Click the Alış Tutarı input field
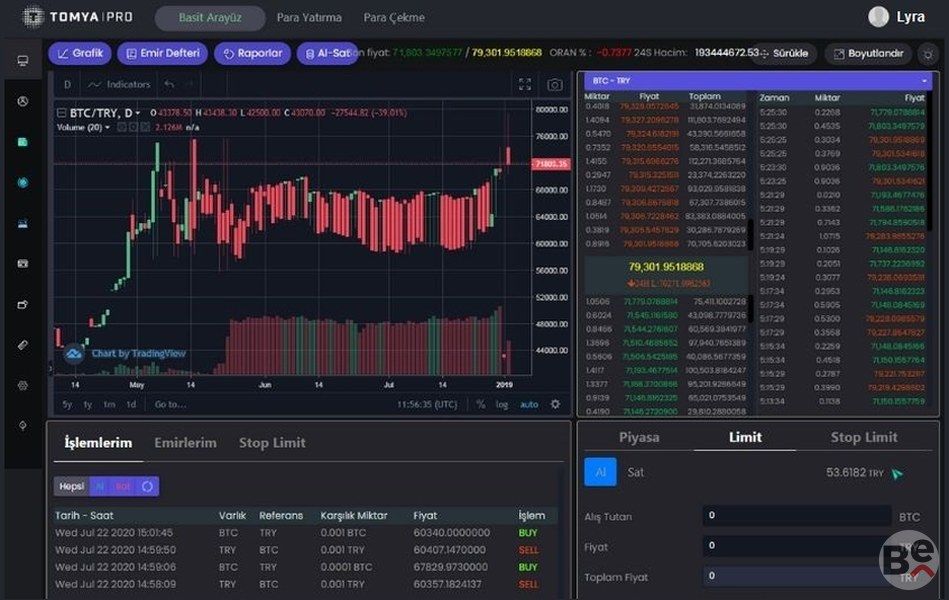949x600 pixels. coord(796,516)
